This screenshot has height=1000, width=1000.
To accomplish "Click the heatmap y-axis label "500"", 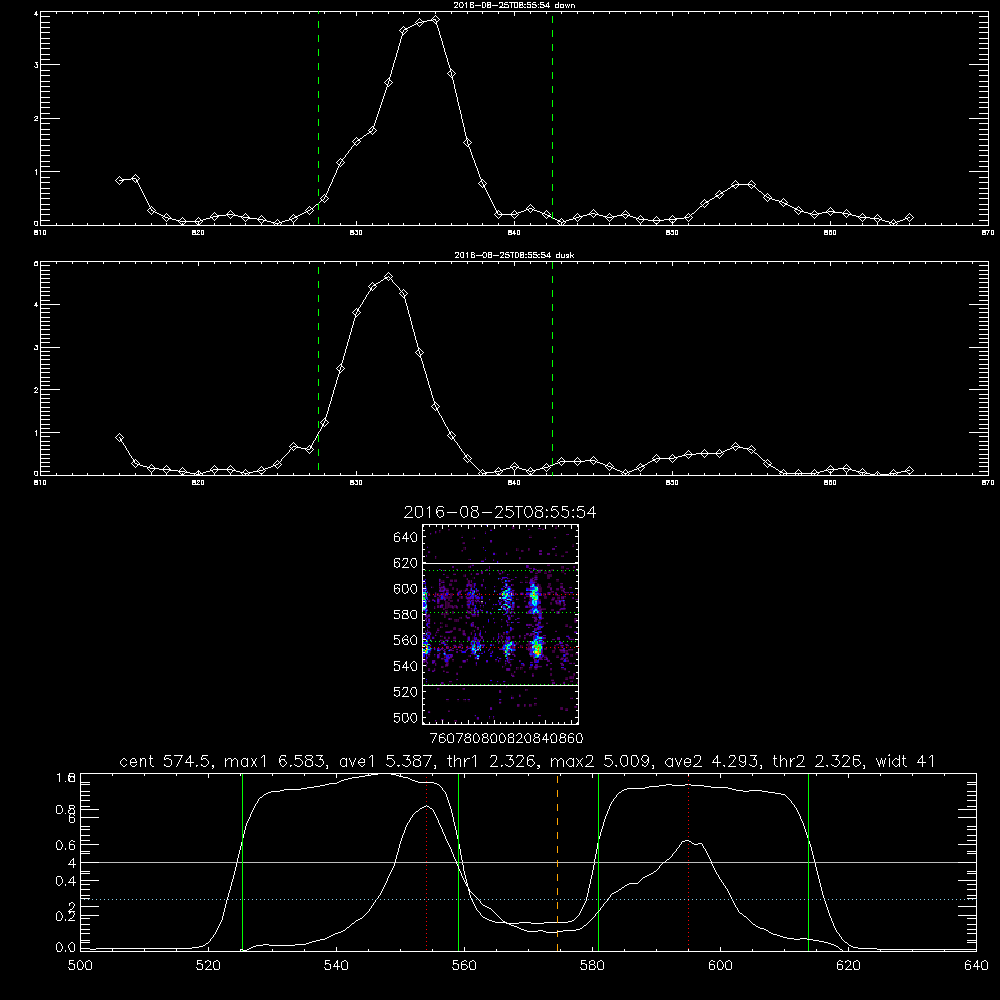I will click(406, 718).
